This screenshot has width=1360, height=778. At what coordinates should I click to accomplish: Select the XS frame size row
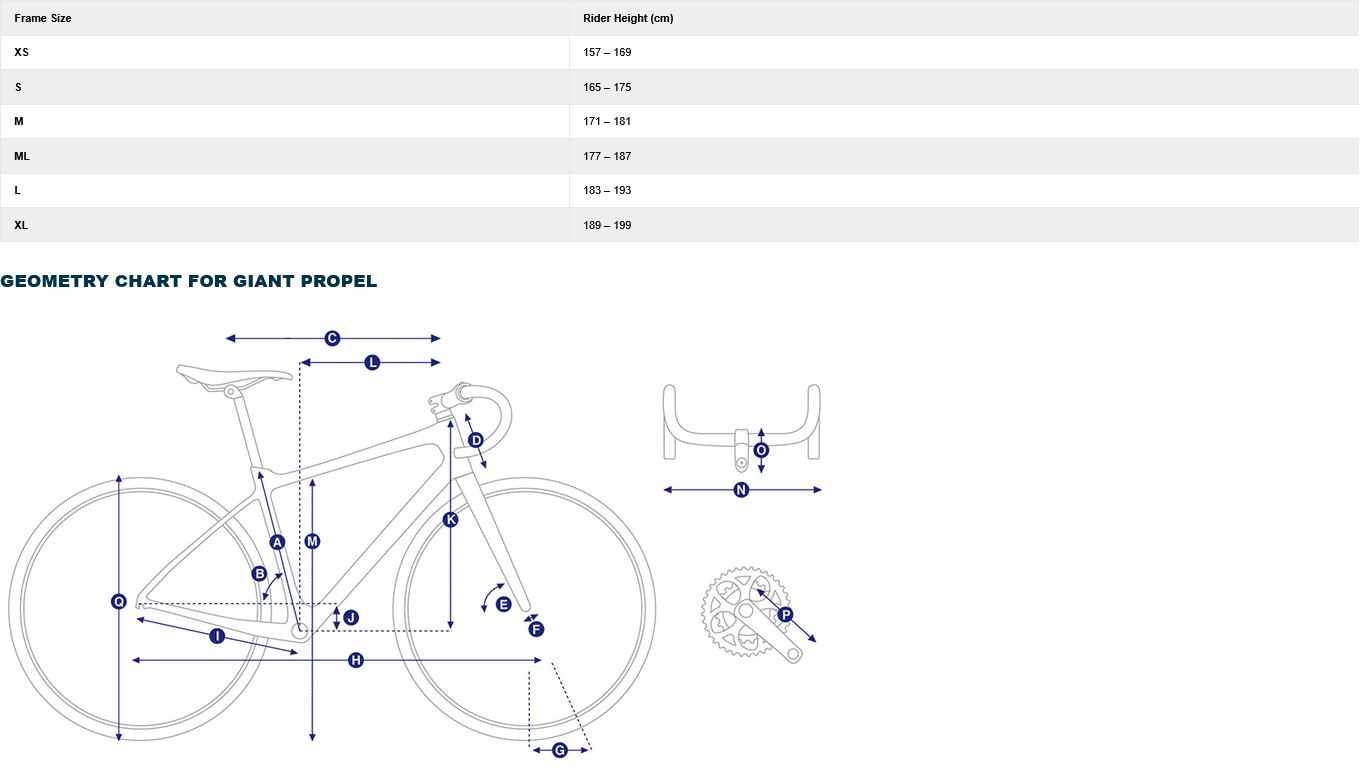coord(22,52)
